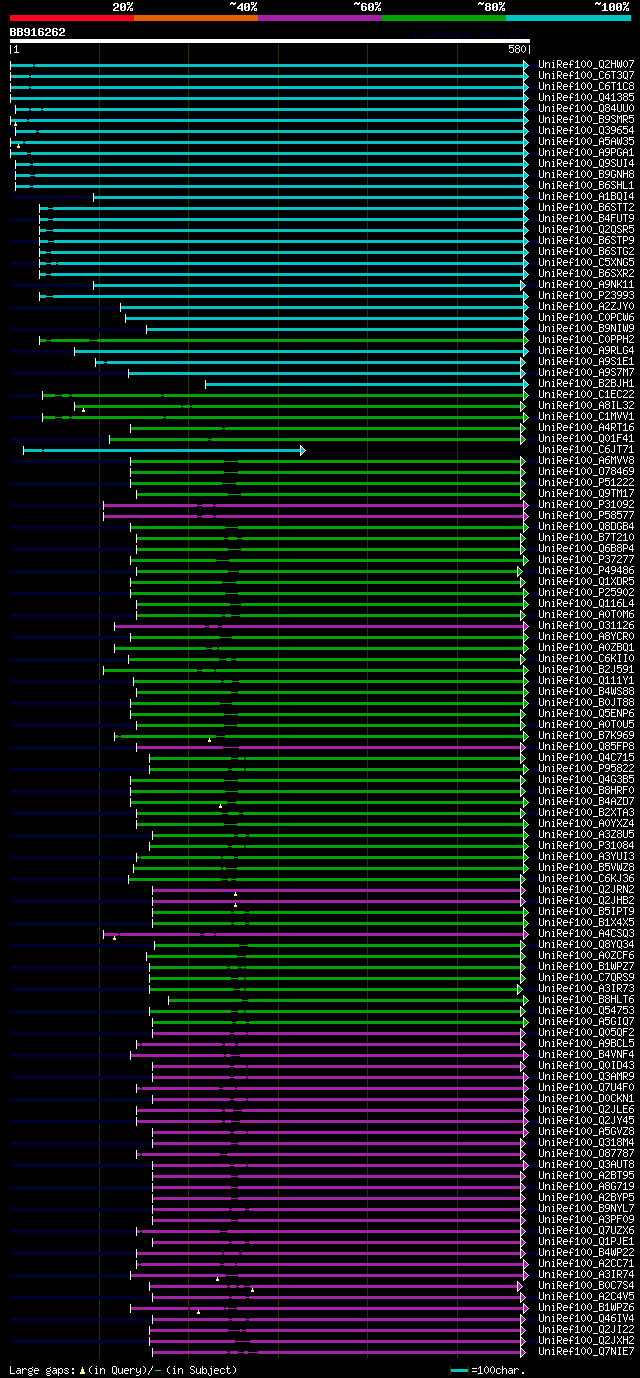Click the short cyan bar for UniRef100_C6JT71
Viewport: 640px width, 1378px height.
(x=164, y=450)
